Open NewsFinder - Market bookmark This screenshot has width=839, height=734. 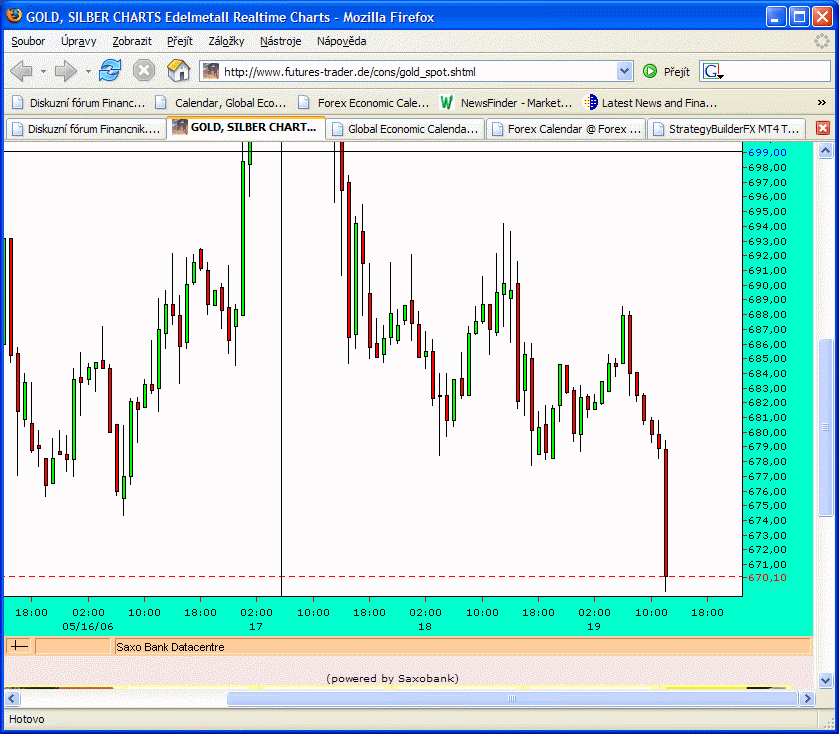[506, 103]
